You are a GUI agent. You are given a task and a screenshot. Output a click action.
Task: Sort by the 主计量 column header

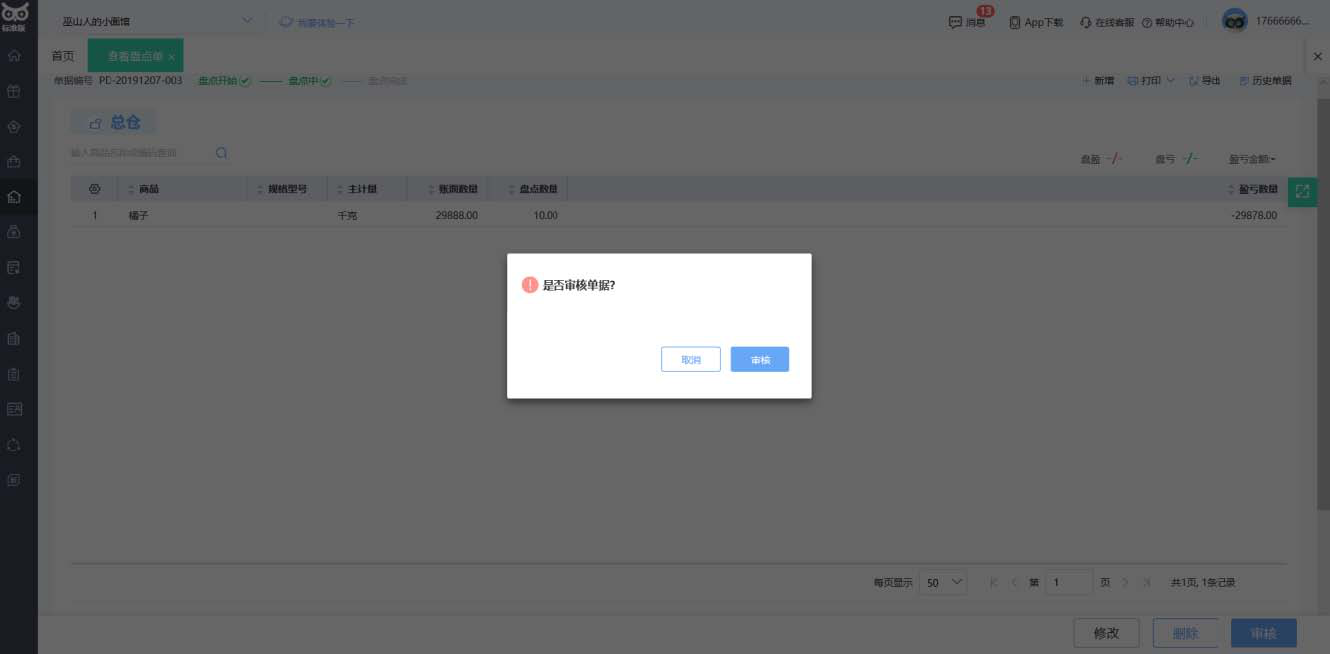coord(355,189)
